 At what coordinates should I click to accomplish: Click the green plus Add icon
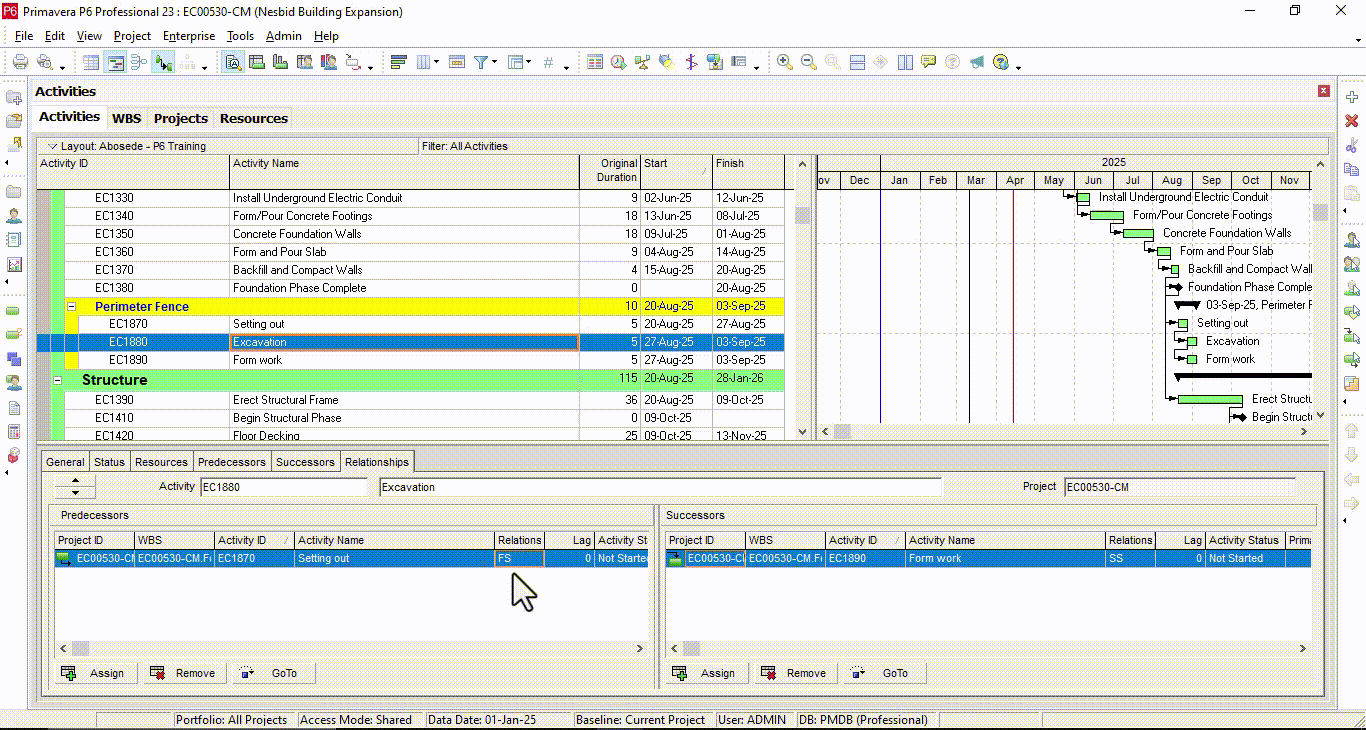1352,97
